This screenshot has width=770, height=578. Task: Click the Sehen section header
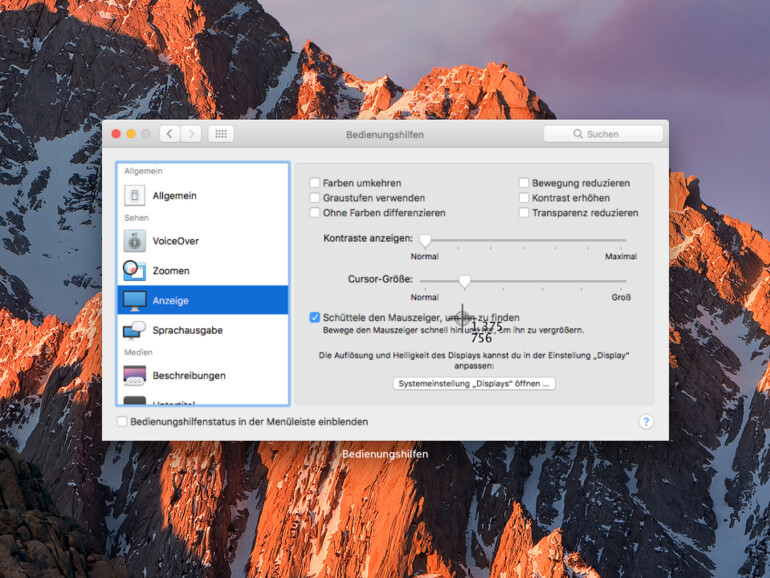pyautogui.click(x=136, y=218)
